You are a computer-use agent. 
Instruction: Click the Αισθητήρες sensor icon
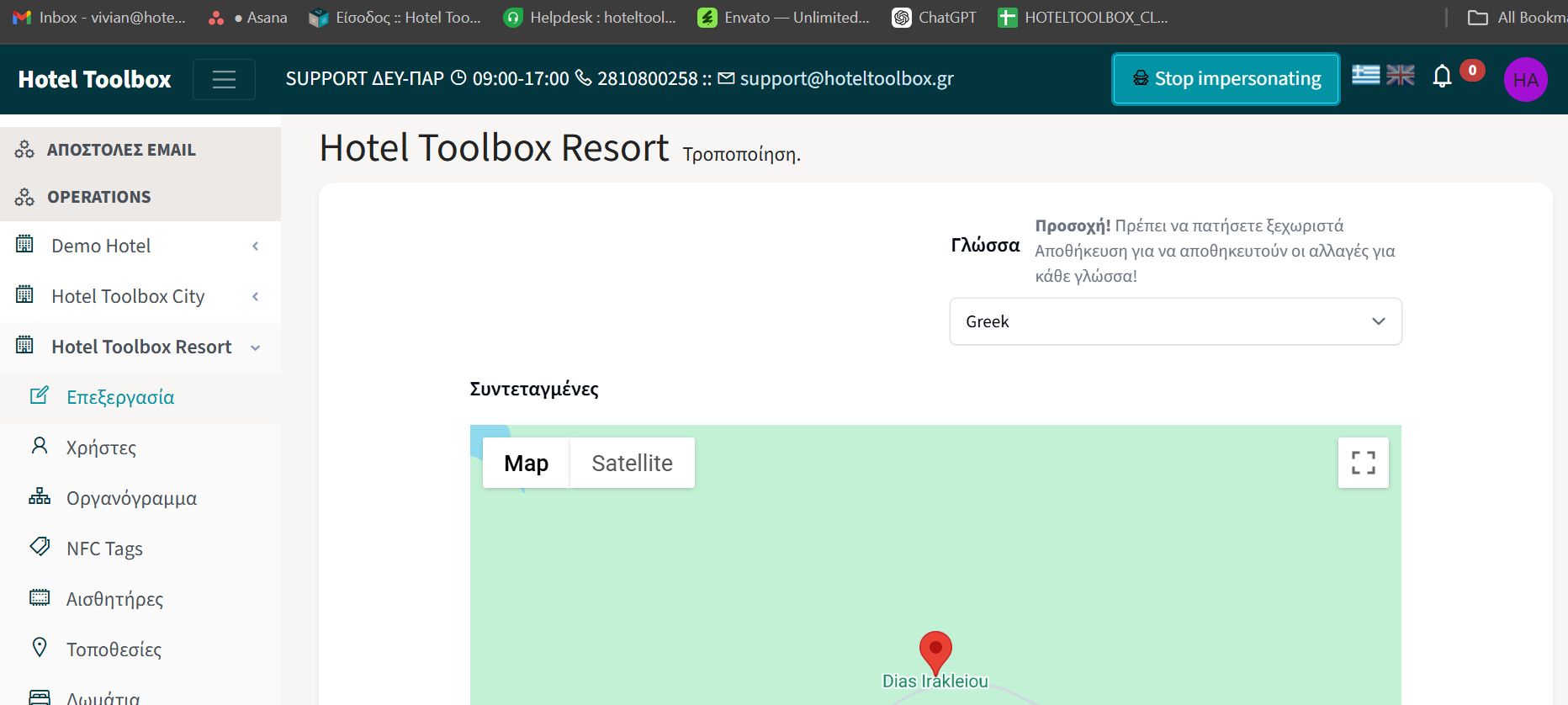[x=40, y=597]
